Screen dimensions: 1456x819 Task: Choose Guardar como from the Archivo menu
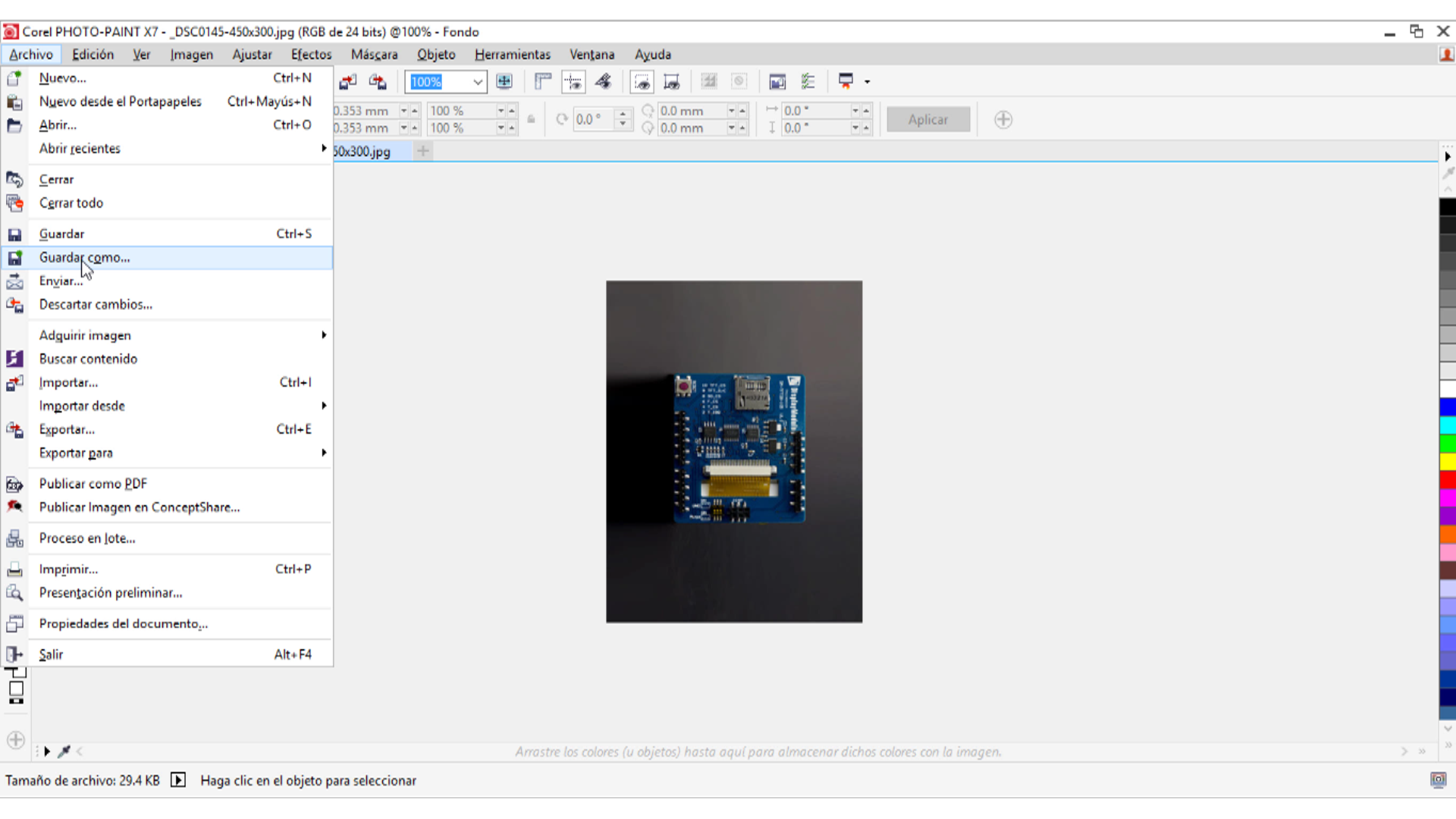coord(85,258)
